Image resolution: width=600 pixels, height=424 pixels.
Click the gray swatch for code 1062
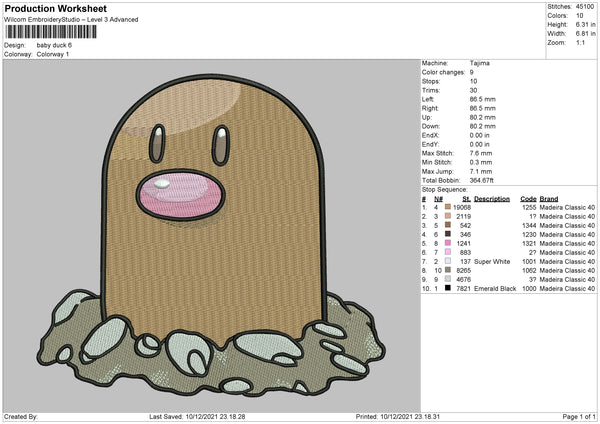tap(448, 270)
